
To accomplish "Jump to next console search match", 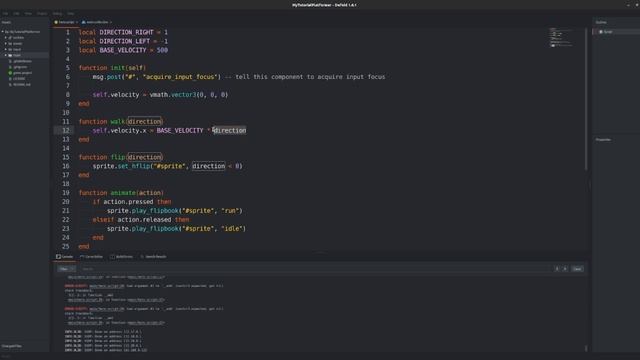I will point(565,269).
